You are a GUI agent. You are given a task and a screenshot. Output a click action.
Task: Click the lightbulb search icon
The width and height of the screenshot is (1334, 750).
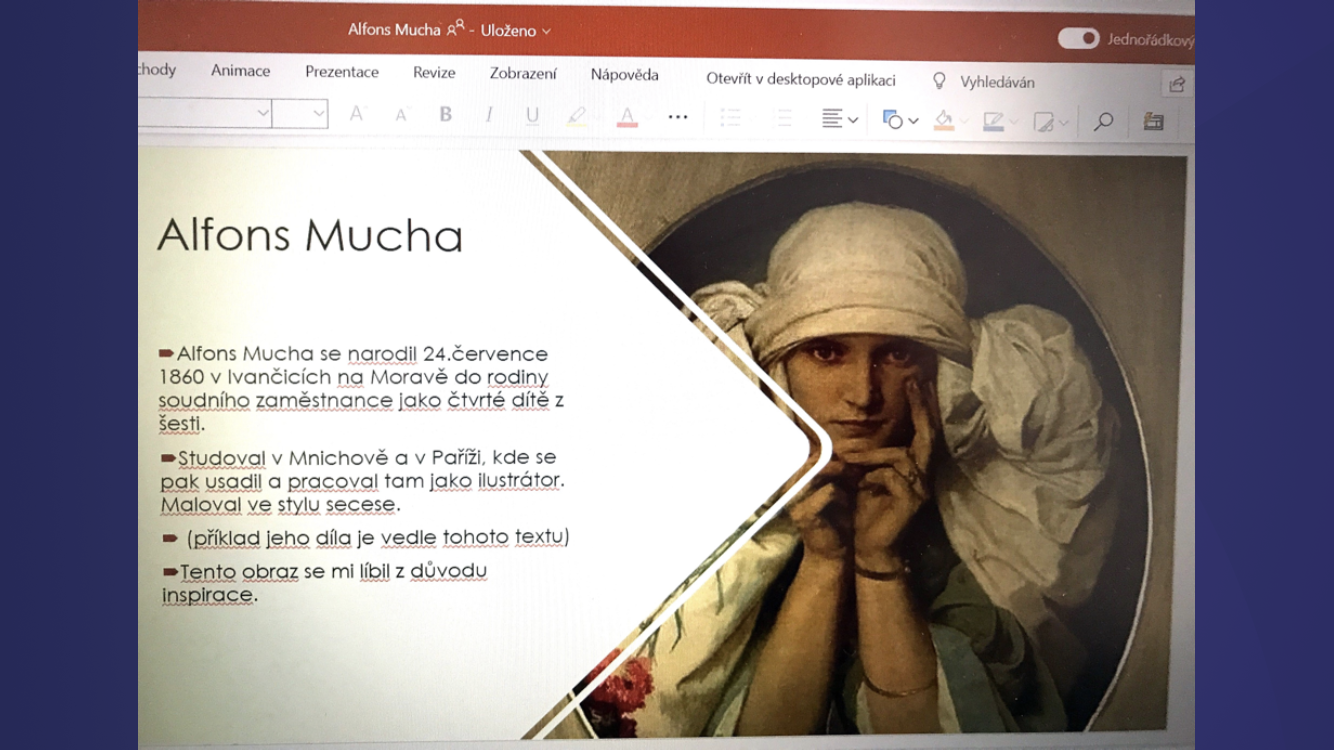coord(939,80)
